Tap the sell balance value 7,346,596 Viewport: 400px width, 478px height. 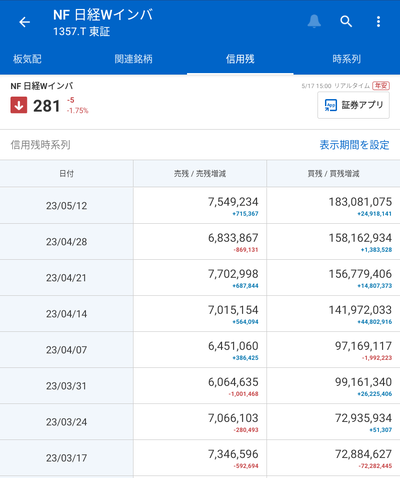point(233,454)
